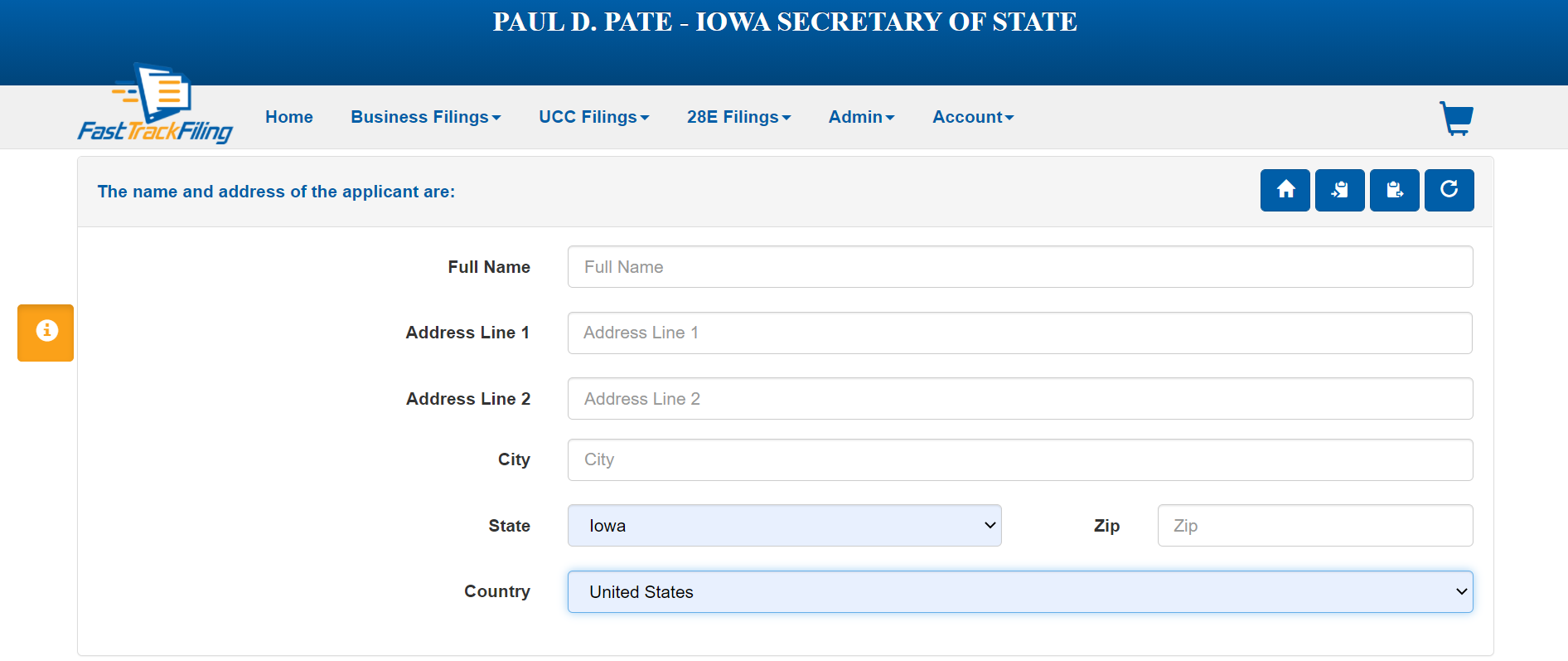
Task: Expand the UCC Filings menu
Action: point(593,117)
